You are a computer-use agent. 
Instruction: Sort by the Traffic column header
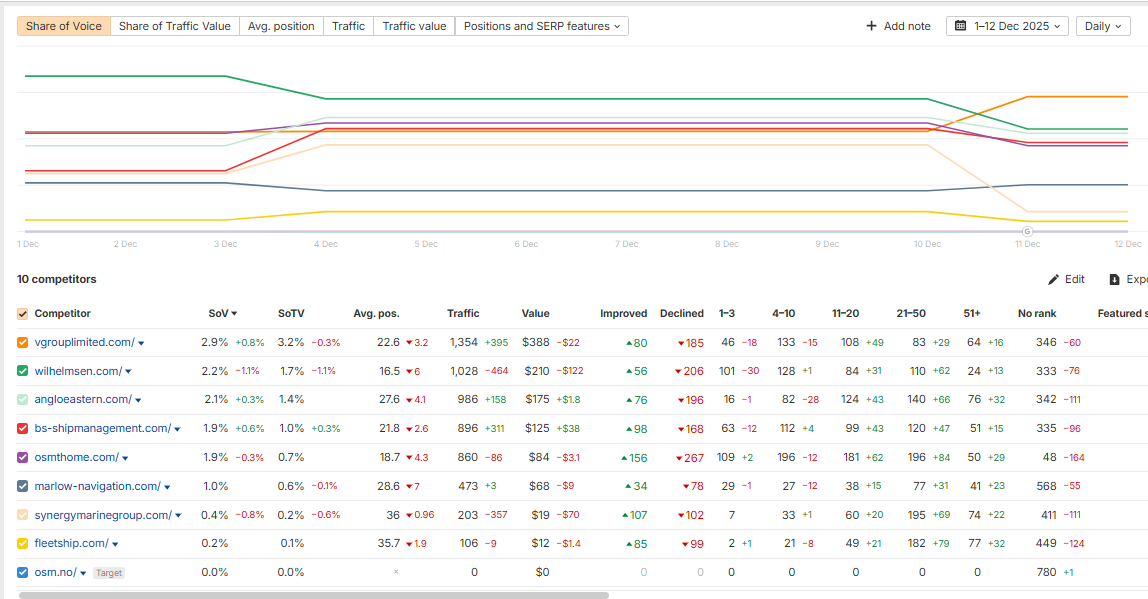coord(463,314)
